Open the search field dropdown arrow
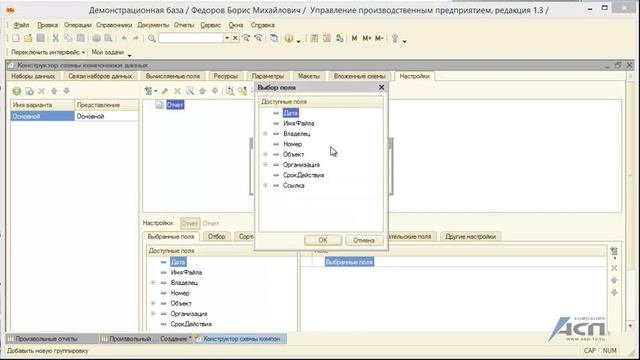The height and width of the screenshot is (360, 640). coord(227,38)
